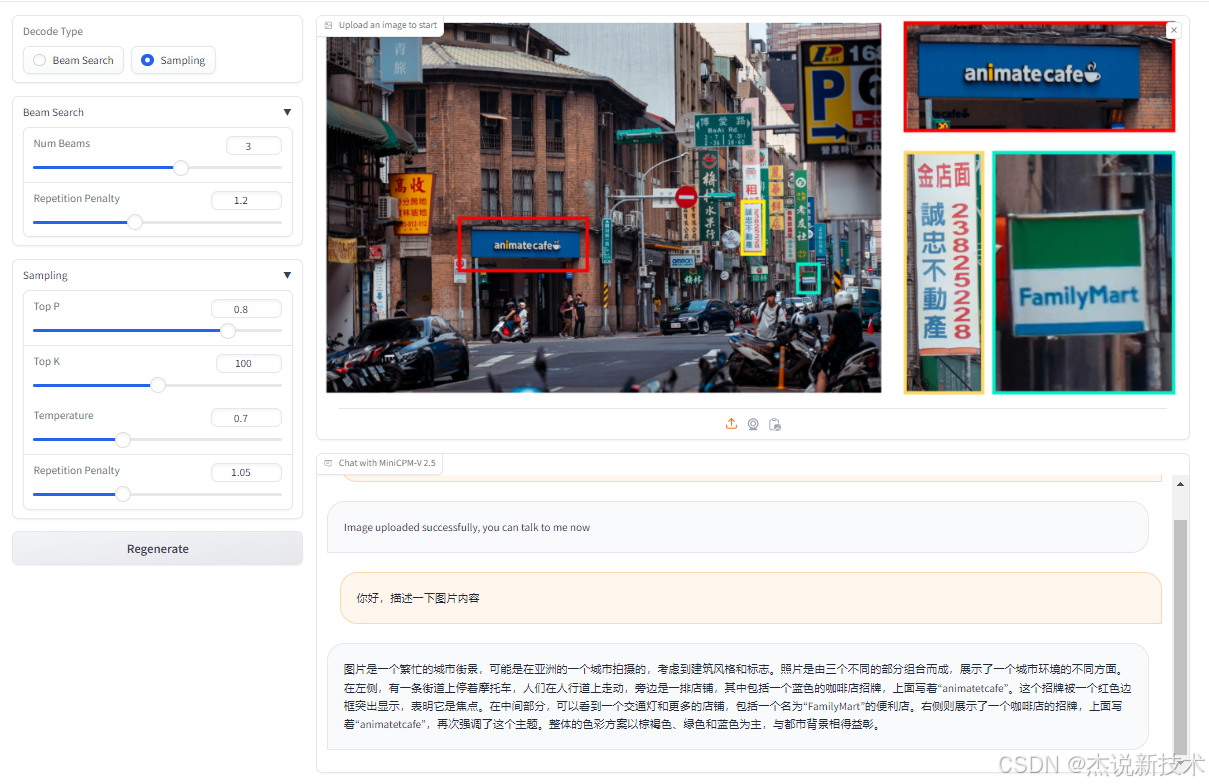Click the chat scrollbar up arrow
This screenshot has width=1209, height=784.
click(x=1180, y=484)
